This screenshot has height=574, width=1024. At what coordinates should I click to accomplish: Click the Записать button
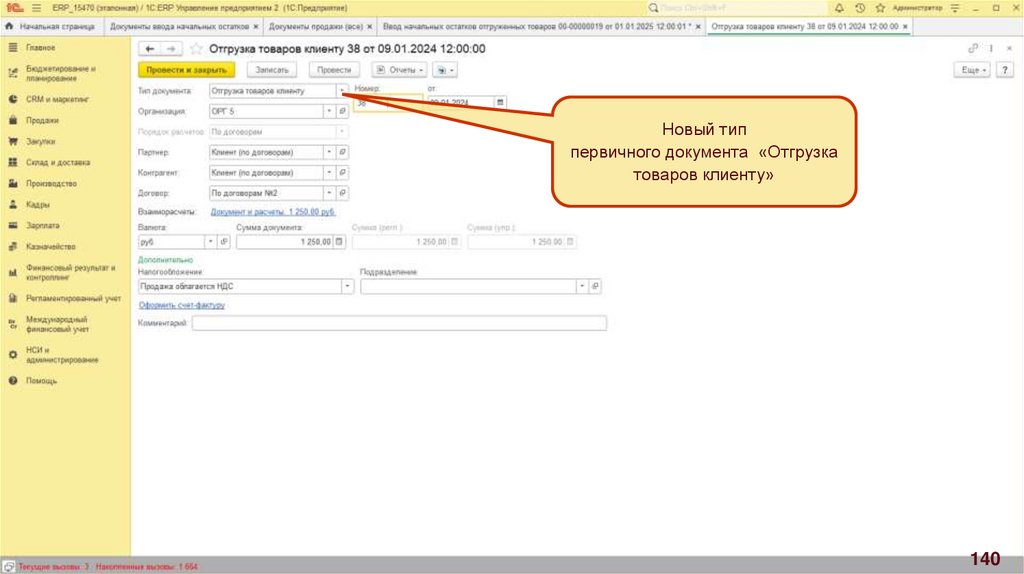click(272, 70)
